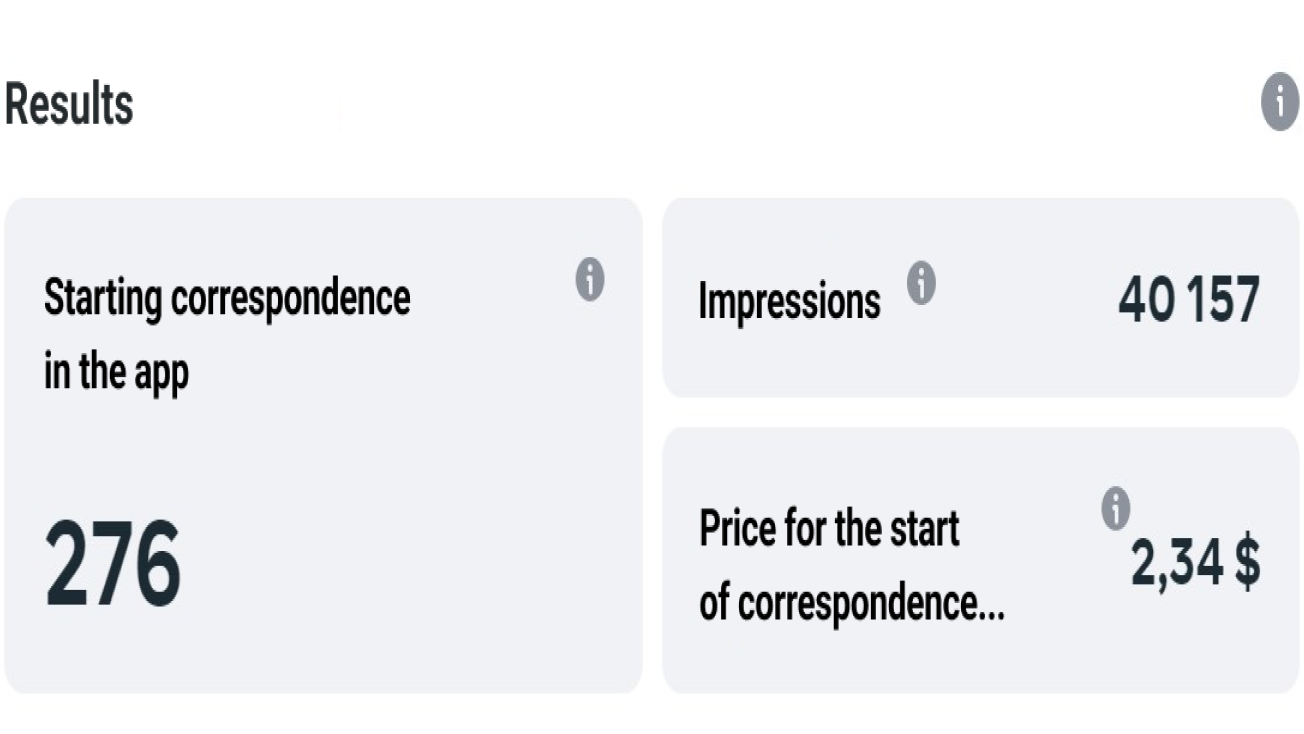This screenshot has width=1304, height=734.
Task: Click the Impressions label
Action: [x=789, y=300]
